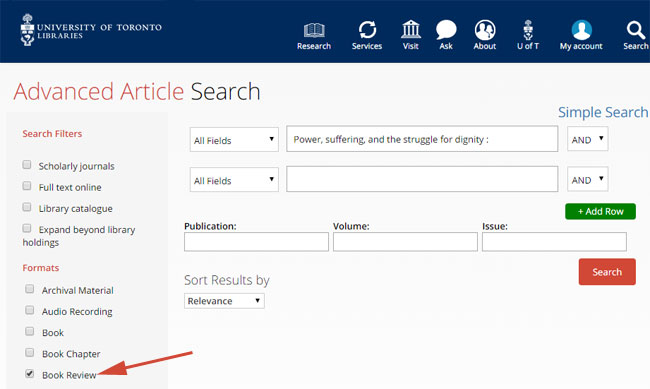
Task: Go to University of Toronto Libraries logo
Action: [91, 30]
